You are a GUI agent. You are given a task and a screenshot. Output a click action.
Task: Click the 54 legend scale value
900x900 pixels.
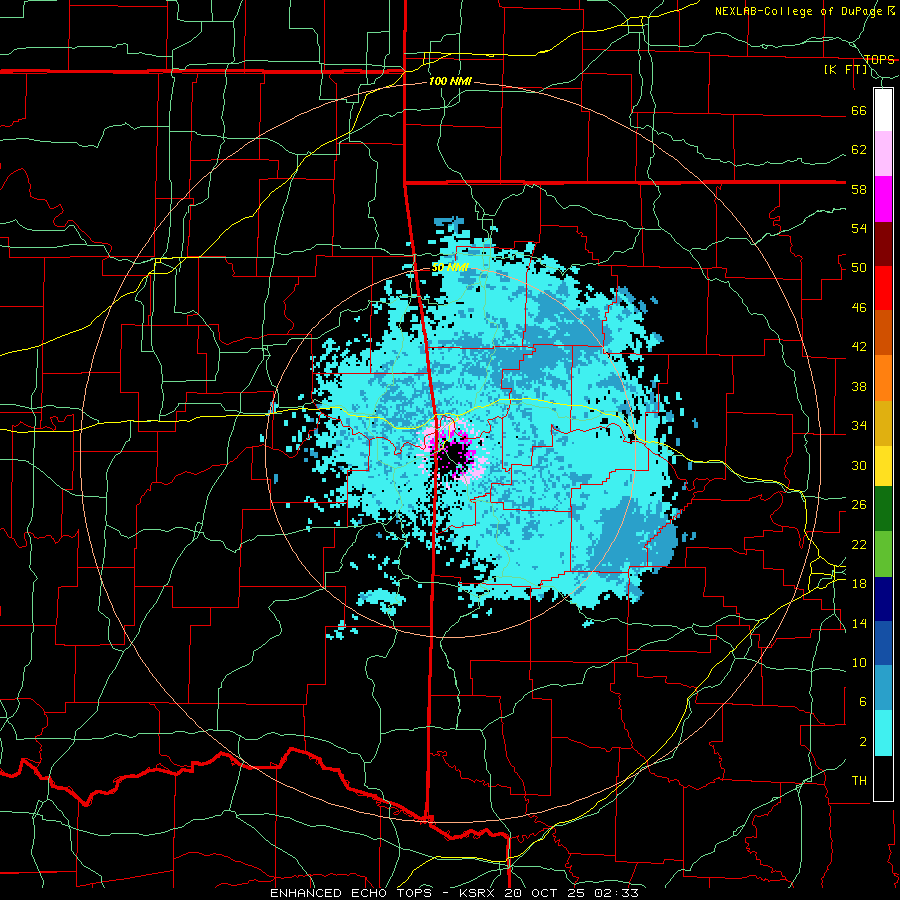coord(859,228)
